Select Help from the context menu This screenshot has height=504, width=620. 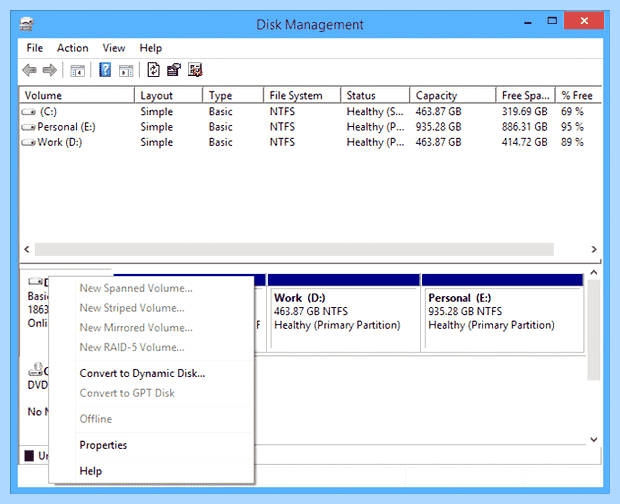click(x=91, y=471)
